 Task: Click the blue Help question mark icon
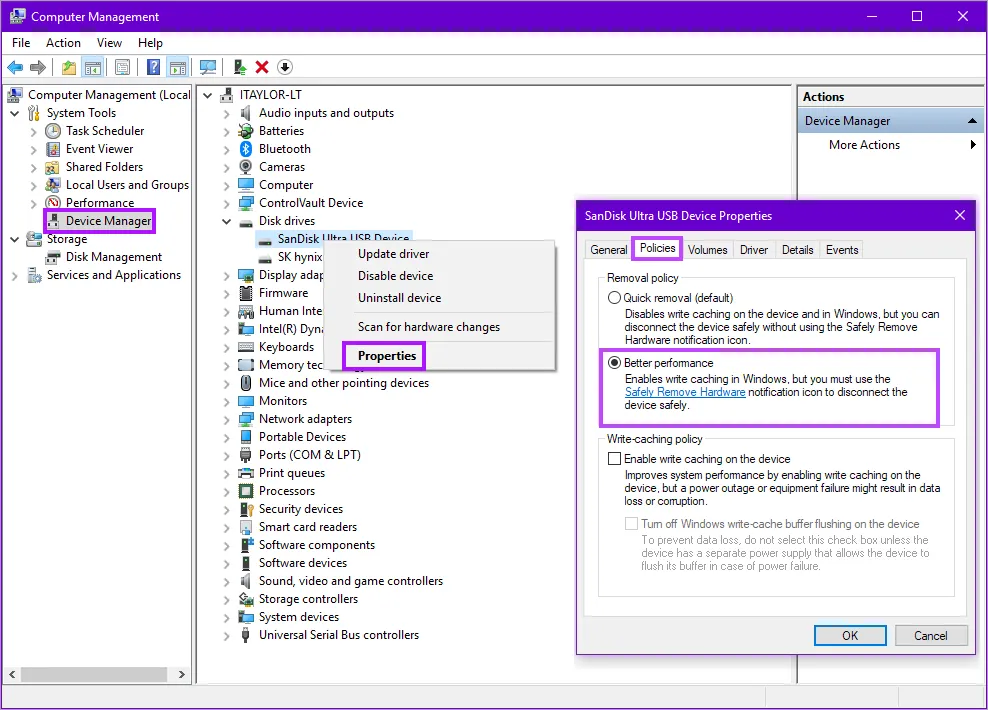[153, 67]
